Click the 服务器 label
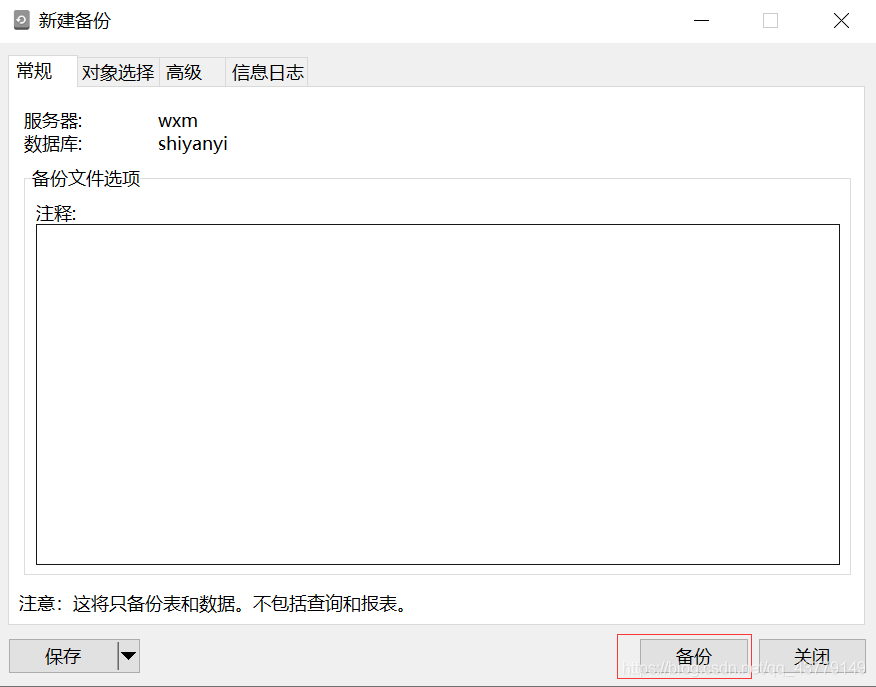The height and width of the screenshot is (687, 876). [x=49, y=120]
